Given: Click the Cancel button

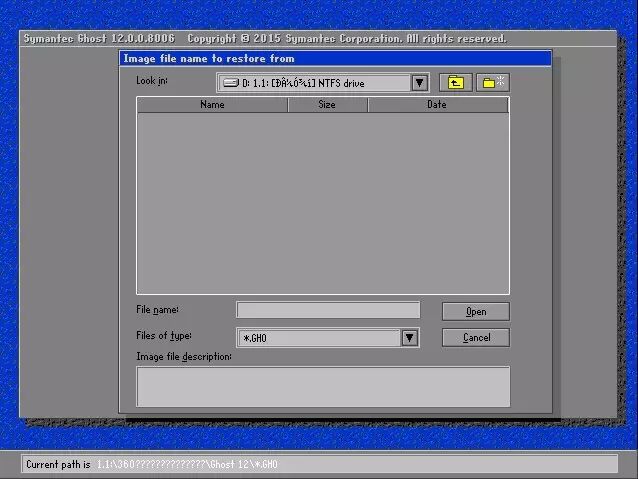Looking at the screenshot, I should [x=476, y=338].
